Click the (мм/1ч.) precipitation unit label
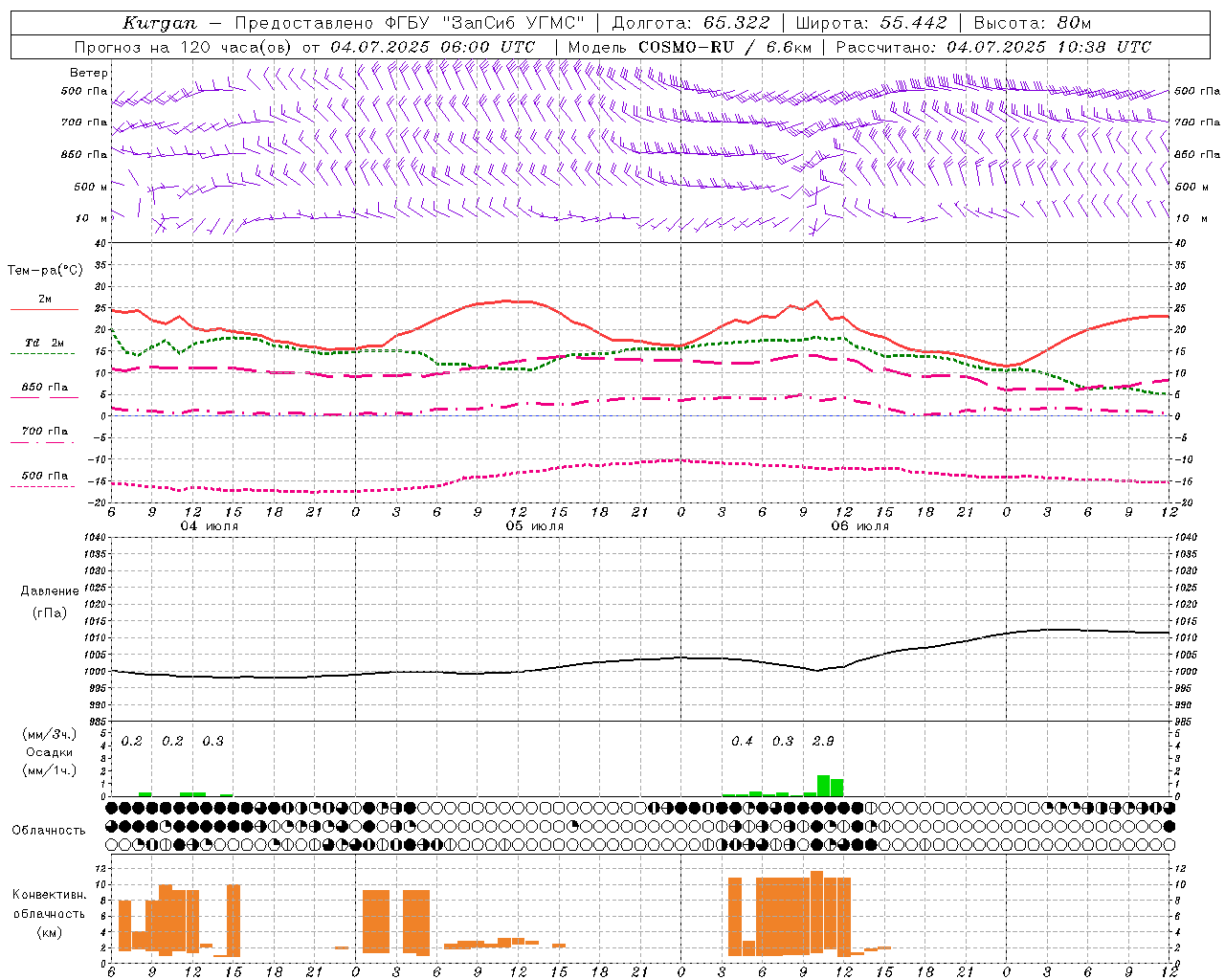Image resolution: width=1225 pixels, height=980 pixels. point(49,770)
